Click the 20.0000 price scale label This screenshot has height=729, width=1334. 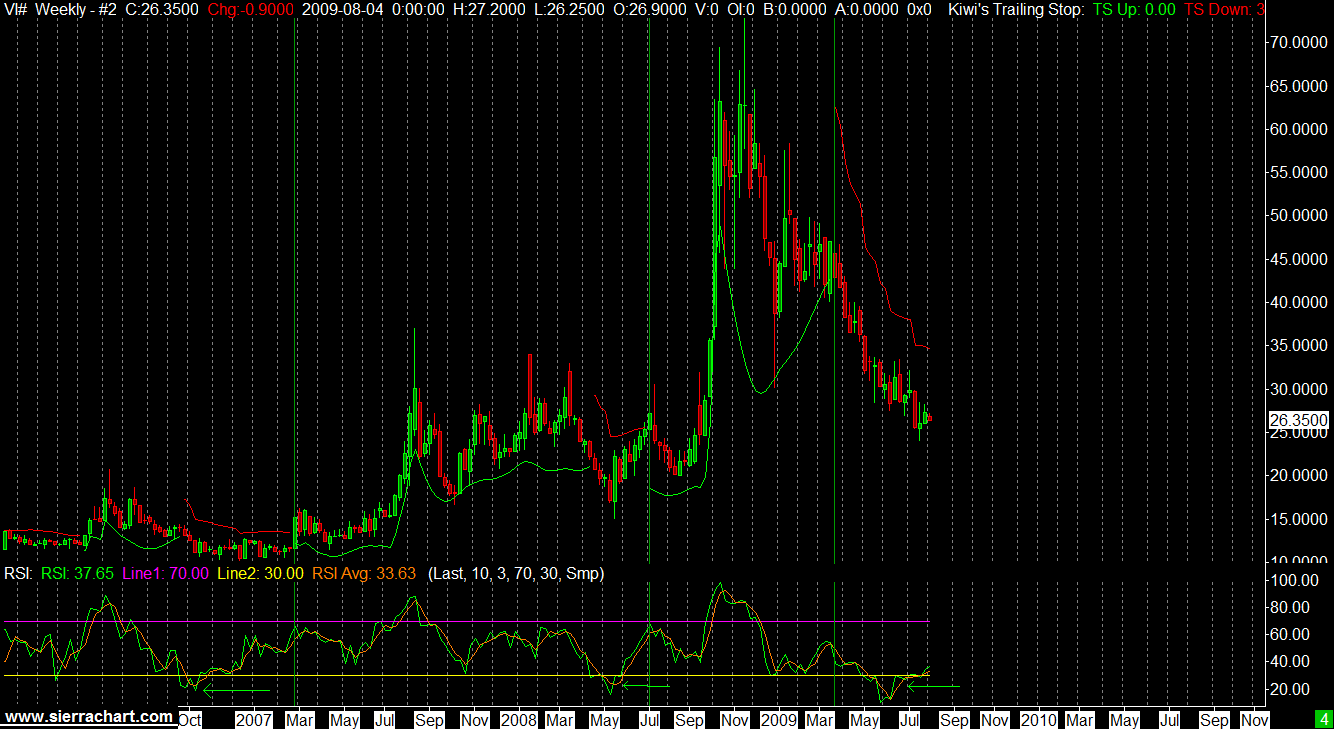(x=1298, y=475)
